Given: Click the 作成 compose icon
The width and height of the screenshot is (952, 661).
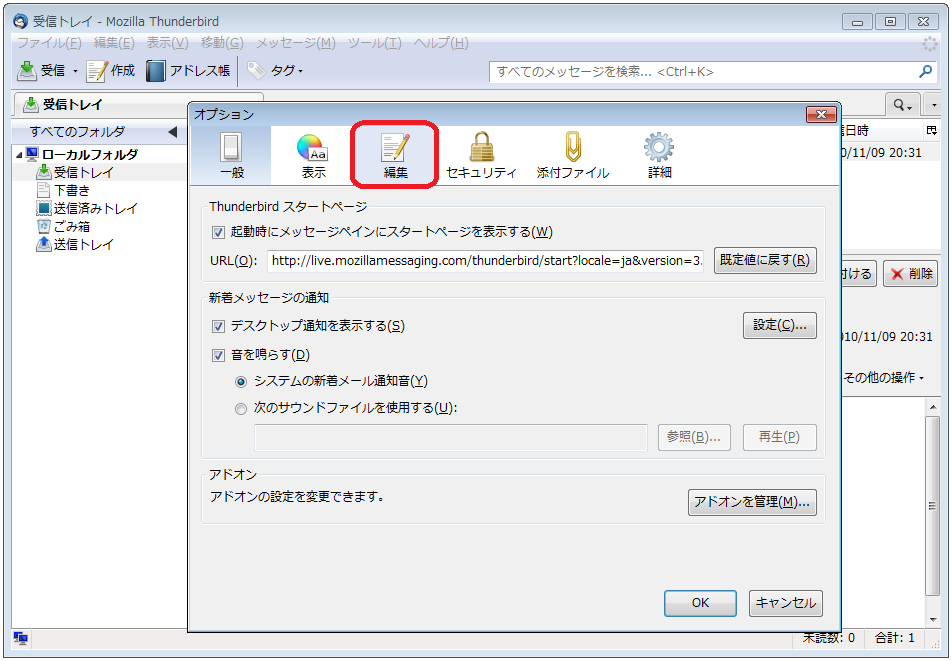Looking at the screenshot, I should (x=97, y=71).
